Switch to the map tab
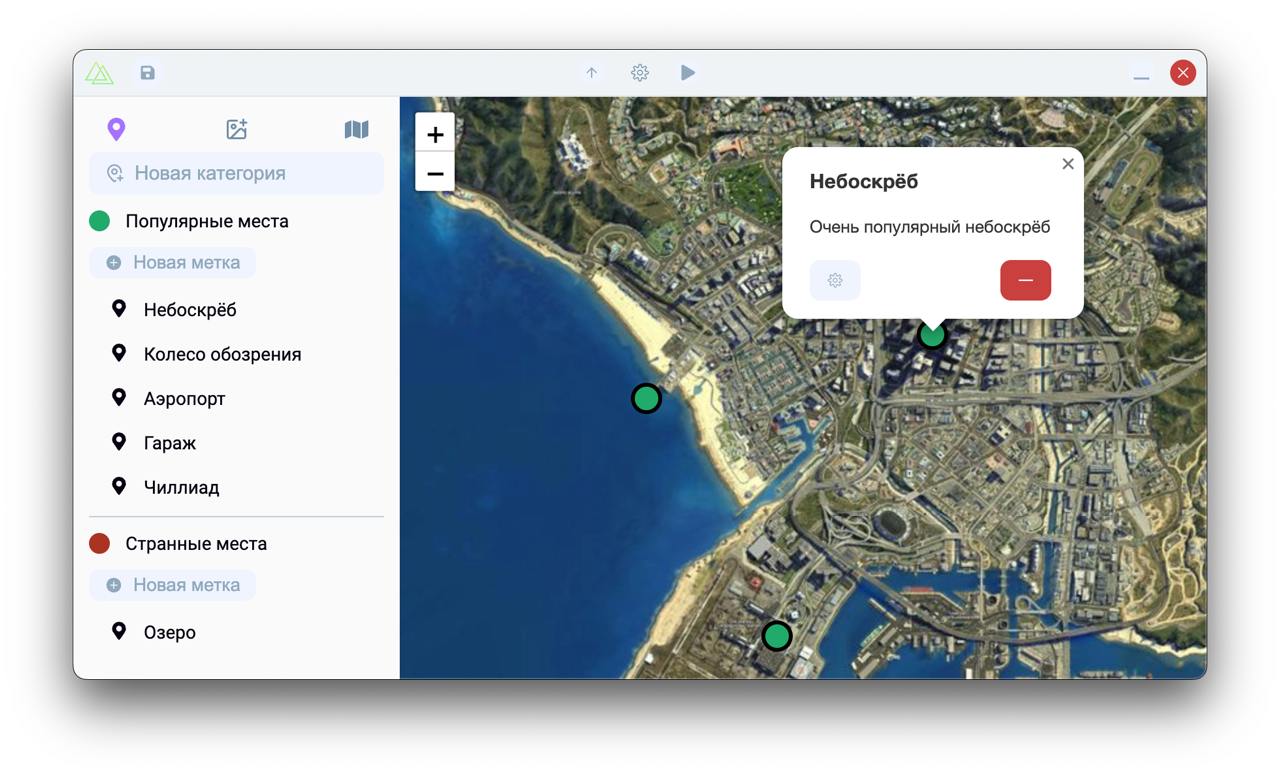The height and width of the screenshot is (776, 1280). (357, 129)
